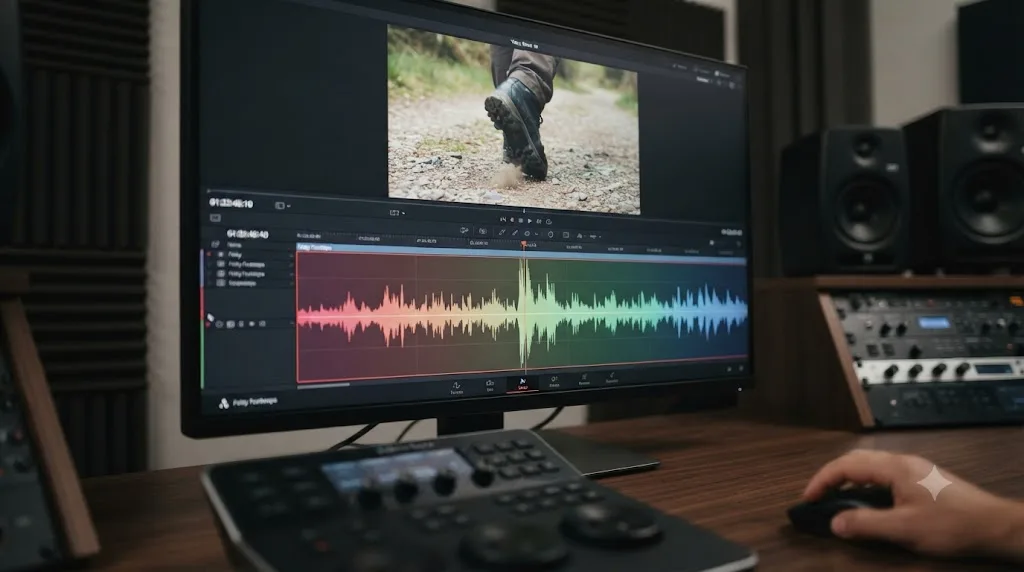
Task: Select the first Foley Footsteps track row
Action: [248, 264]
